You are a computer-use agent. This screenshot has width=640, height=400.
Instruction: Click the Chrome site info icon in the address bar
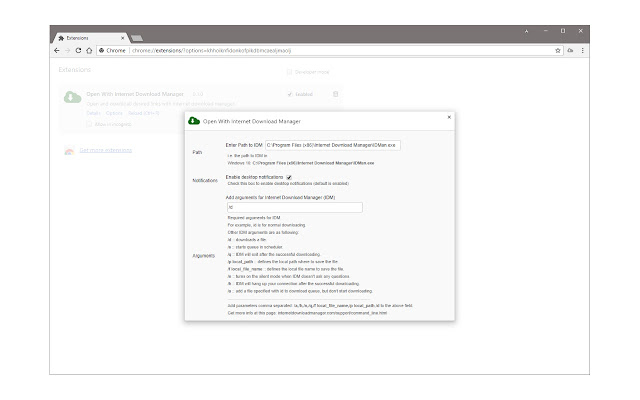102,51
